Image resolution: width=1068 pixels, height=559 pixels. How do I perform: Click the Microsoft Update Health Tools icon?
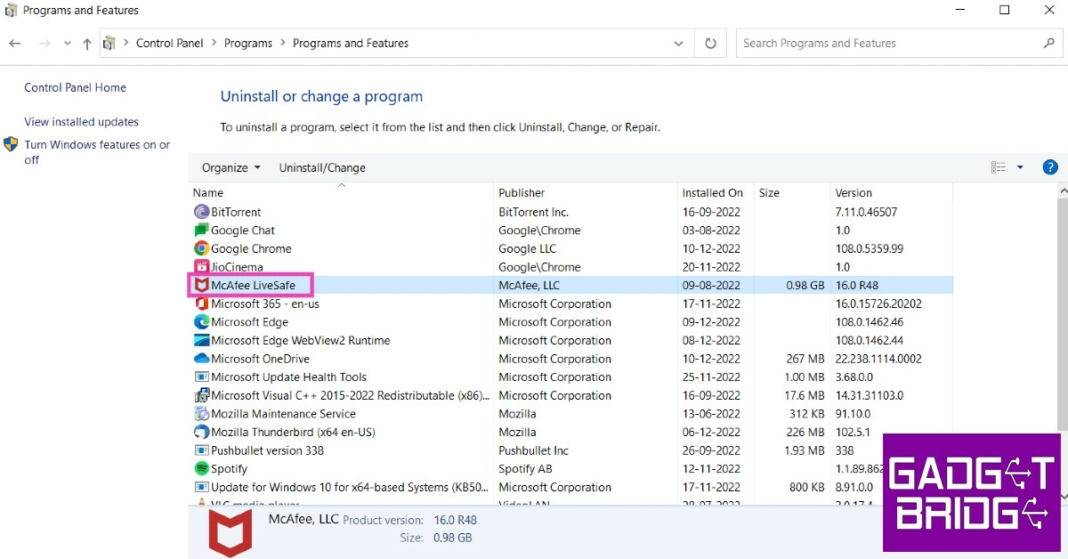pyautogui.click(x=201, y=377)
